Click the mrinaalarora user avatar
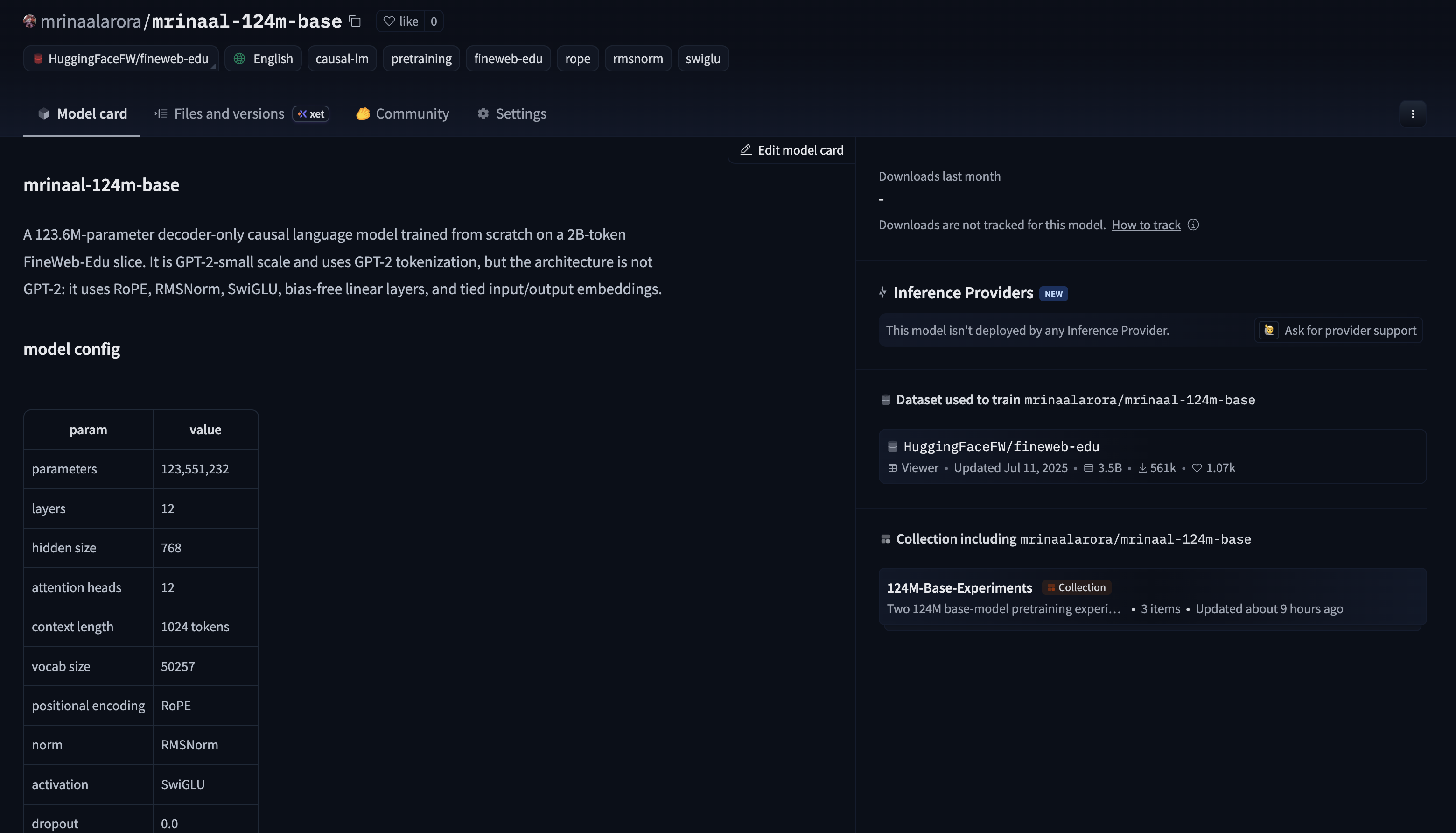The height and width of the screenshot is (833, 1456). (x=30, y=21)
